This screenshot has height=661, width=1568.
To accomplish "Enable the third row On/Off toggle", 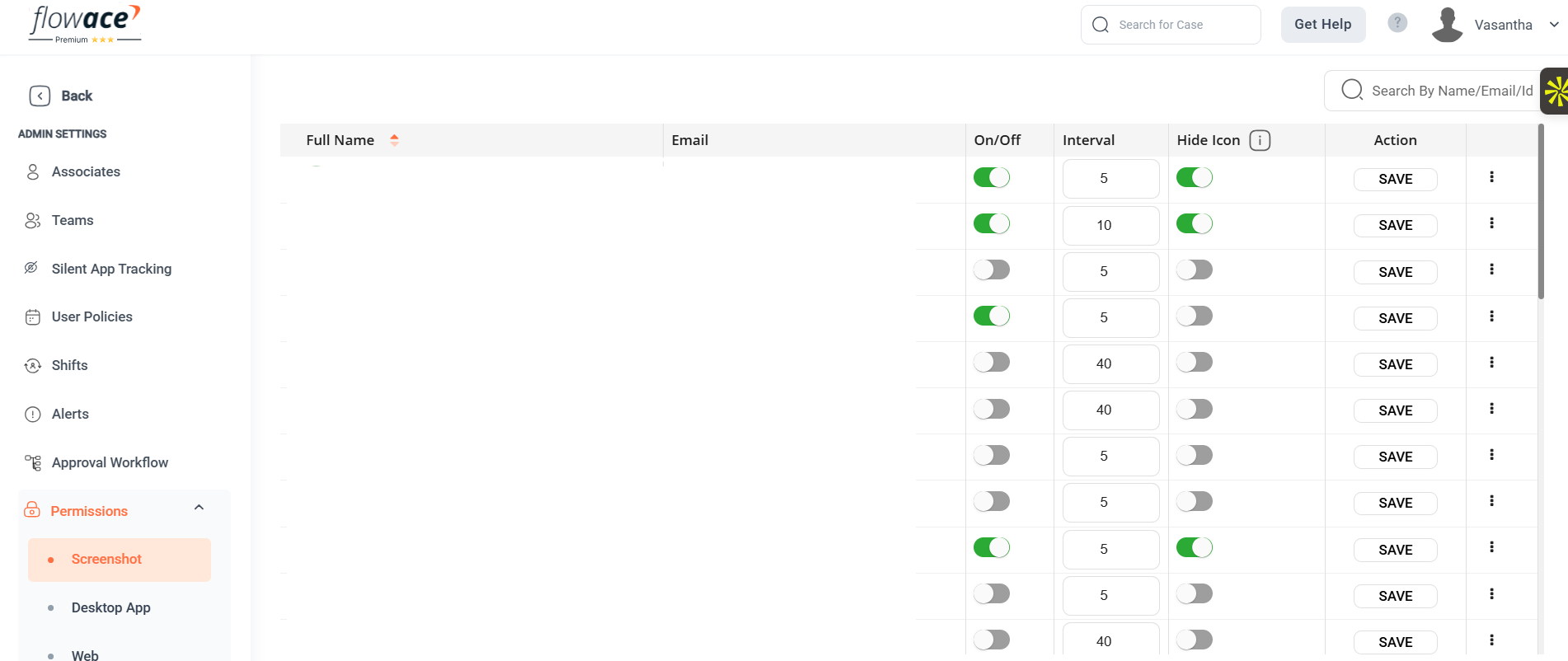I will (x=991, y=270).
